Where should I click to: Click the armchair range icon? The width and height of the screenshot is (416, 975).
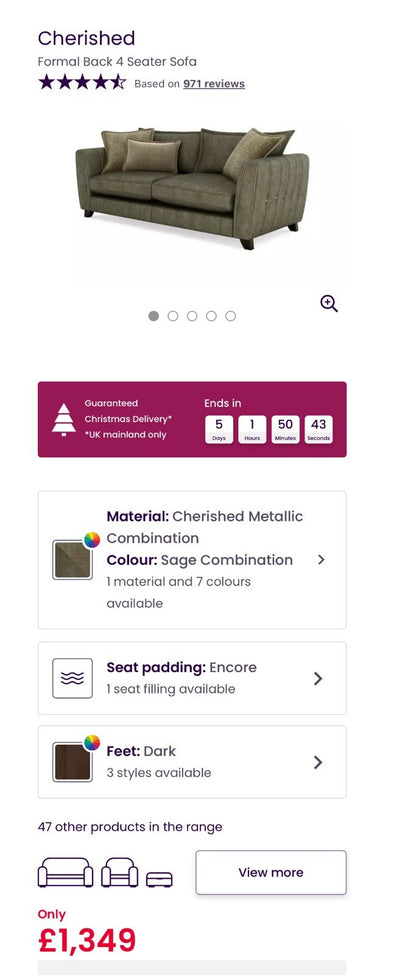119,872
